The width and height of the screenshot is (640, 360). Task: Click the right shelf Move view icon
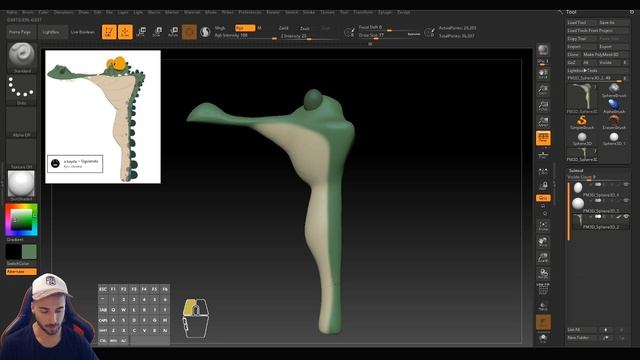[543, 242]
